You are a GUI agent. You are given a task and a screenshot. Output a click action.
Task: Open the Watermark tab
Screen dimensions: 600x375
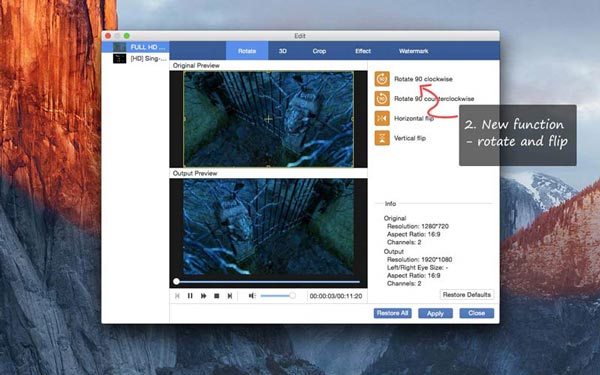(x=414, y=51)
